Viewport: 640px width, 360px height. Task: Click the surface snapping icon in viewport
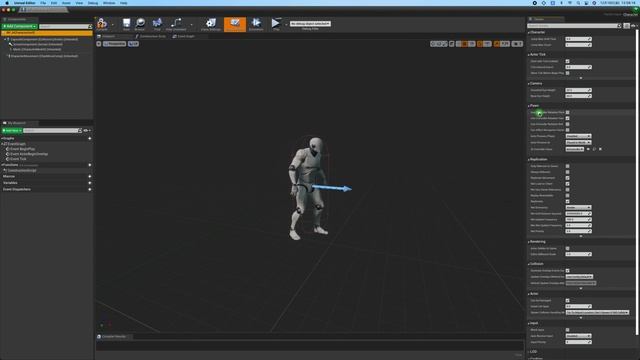pyautogui.click(x=452, y=44)
